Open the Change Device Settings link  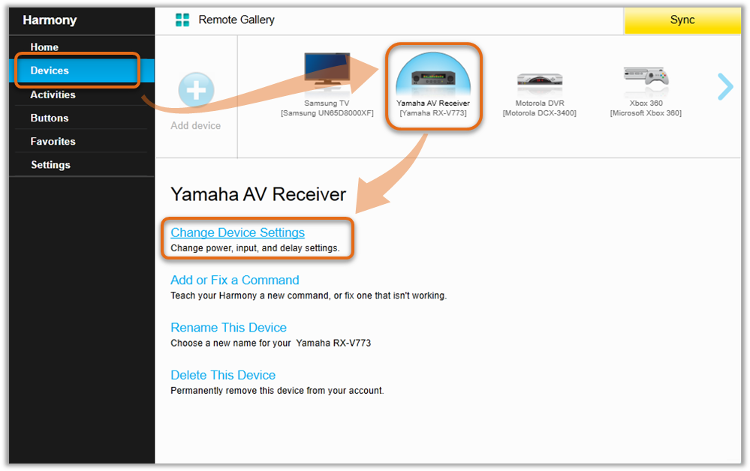238,232
